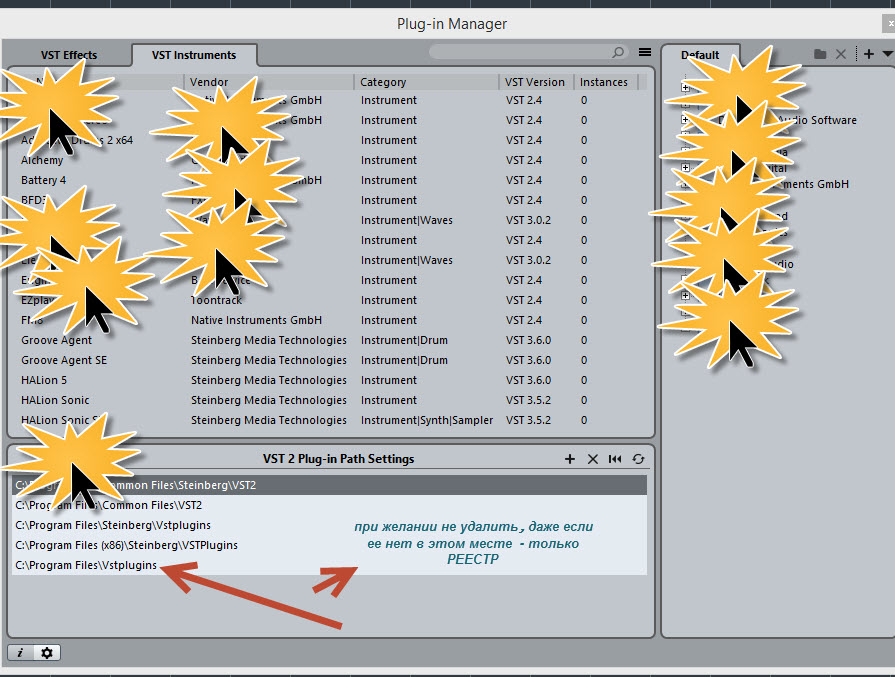Click the delete X icon beside folder icon
895x677 pixels.
pyautogui.click(x=841, y=54)
